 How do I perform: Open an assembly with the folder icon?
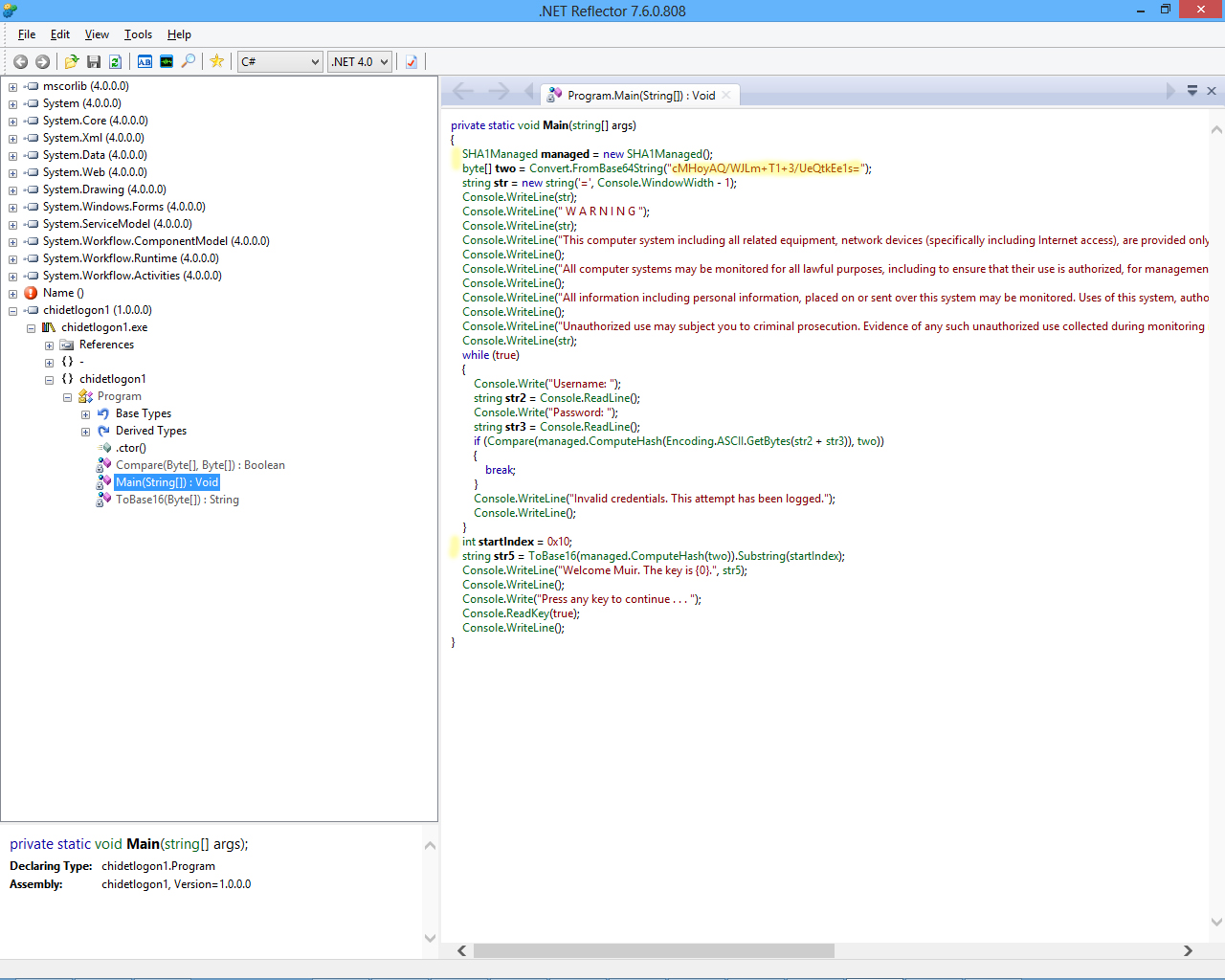tap(72, 61)
